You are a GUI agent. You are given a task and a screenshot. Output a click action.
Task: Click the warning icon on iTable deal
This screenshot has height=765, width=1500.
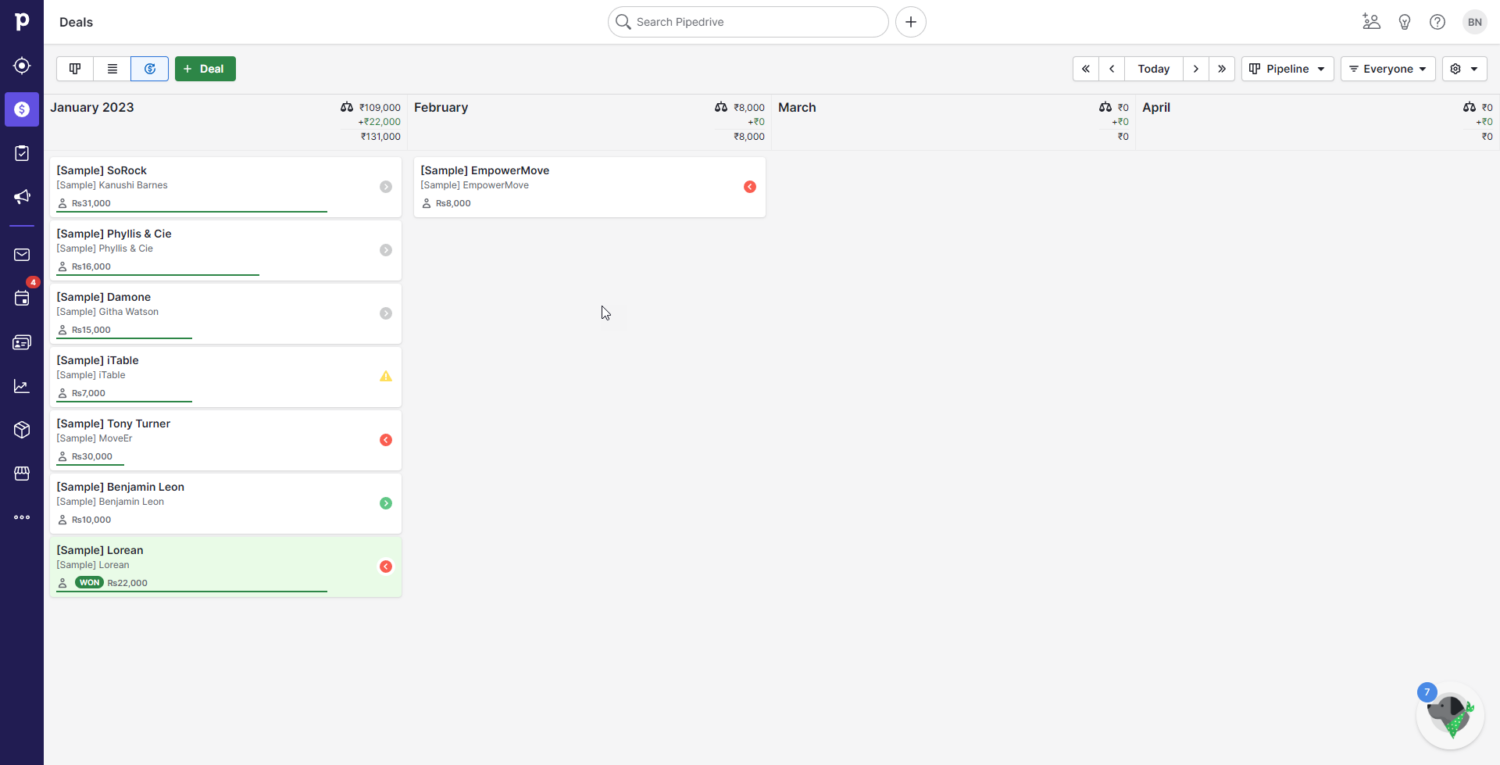click(386, 376)
